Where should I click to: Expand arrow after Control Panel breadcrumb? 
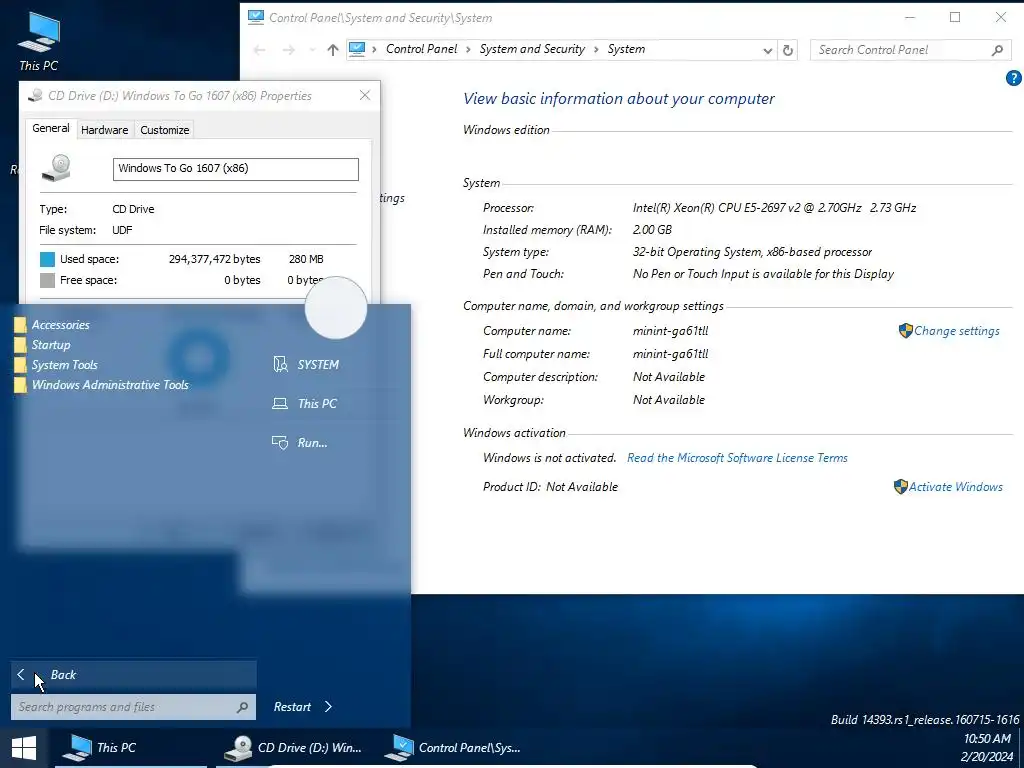click(x=469, y=50)
